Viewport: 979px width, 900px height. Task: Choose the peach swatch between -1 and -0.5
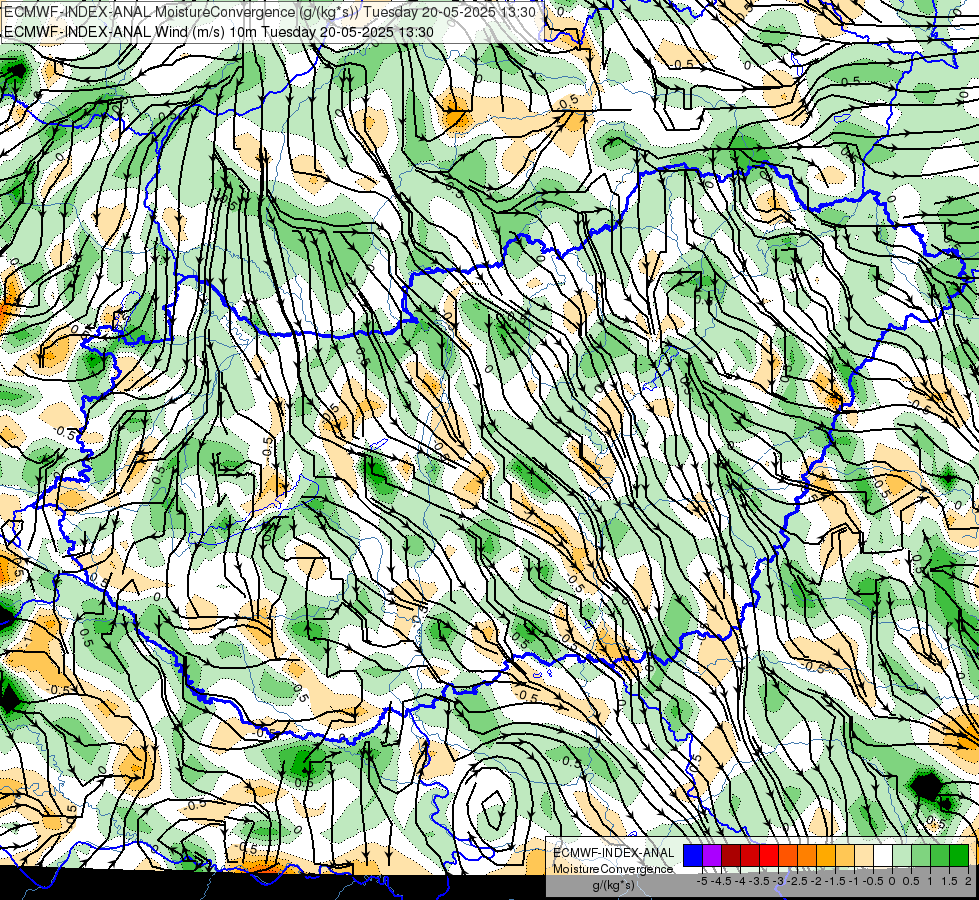[x=864, y=856]
